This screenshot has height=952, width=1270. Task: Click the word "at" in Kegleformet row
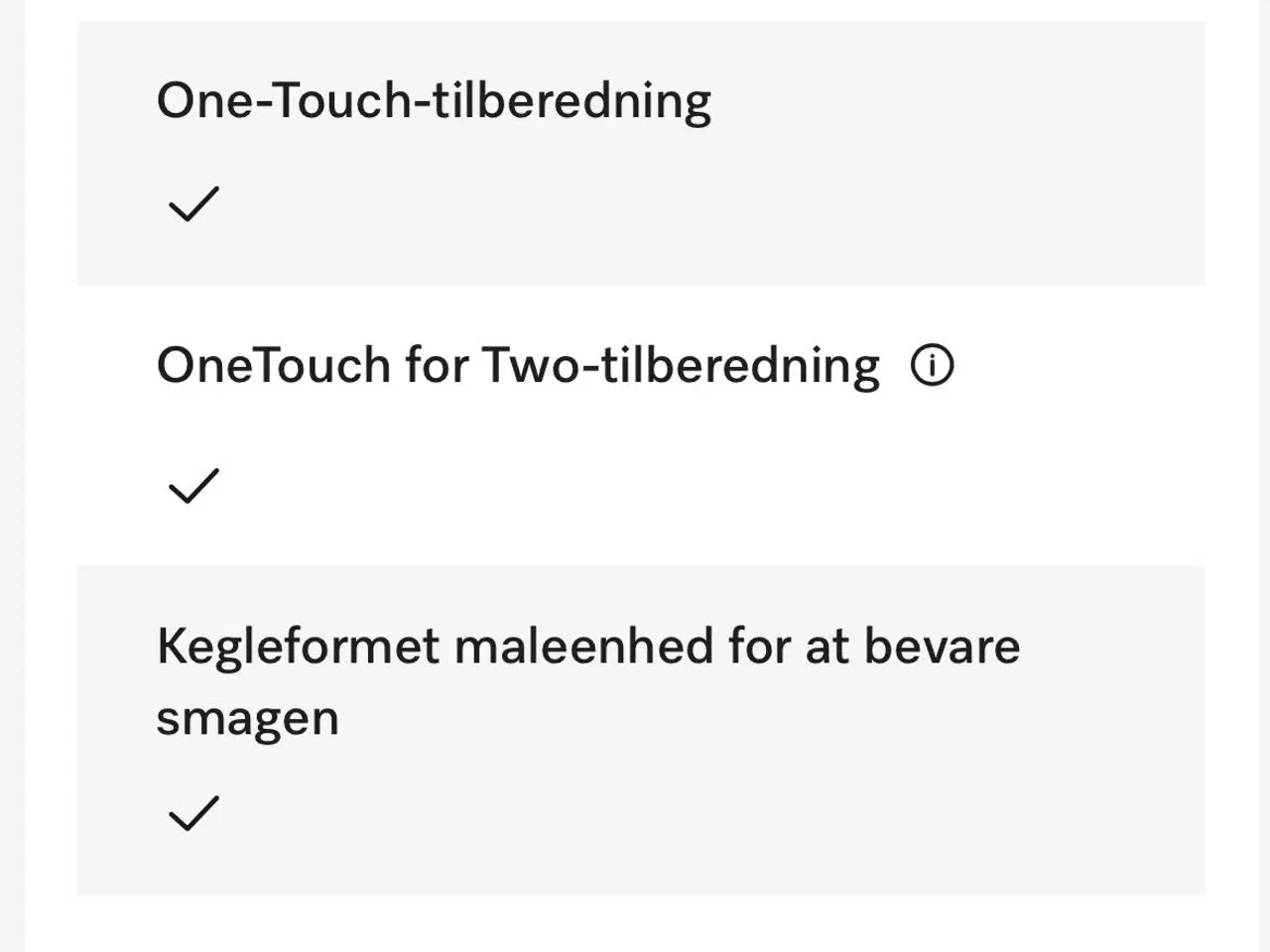826,648
